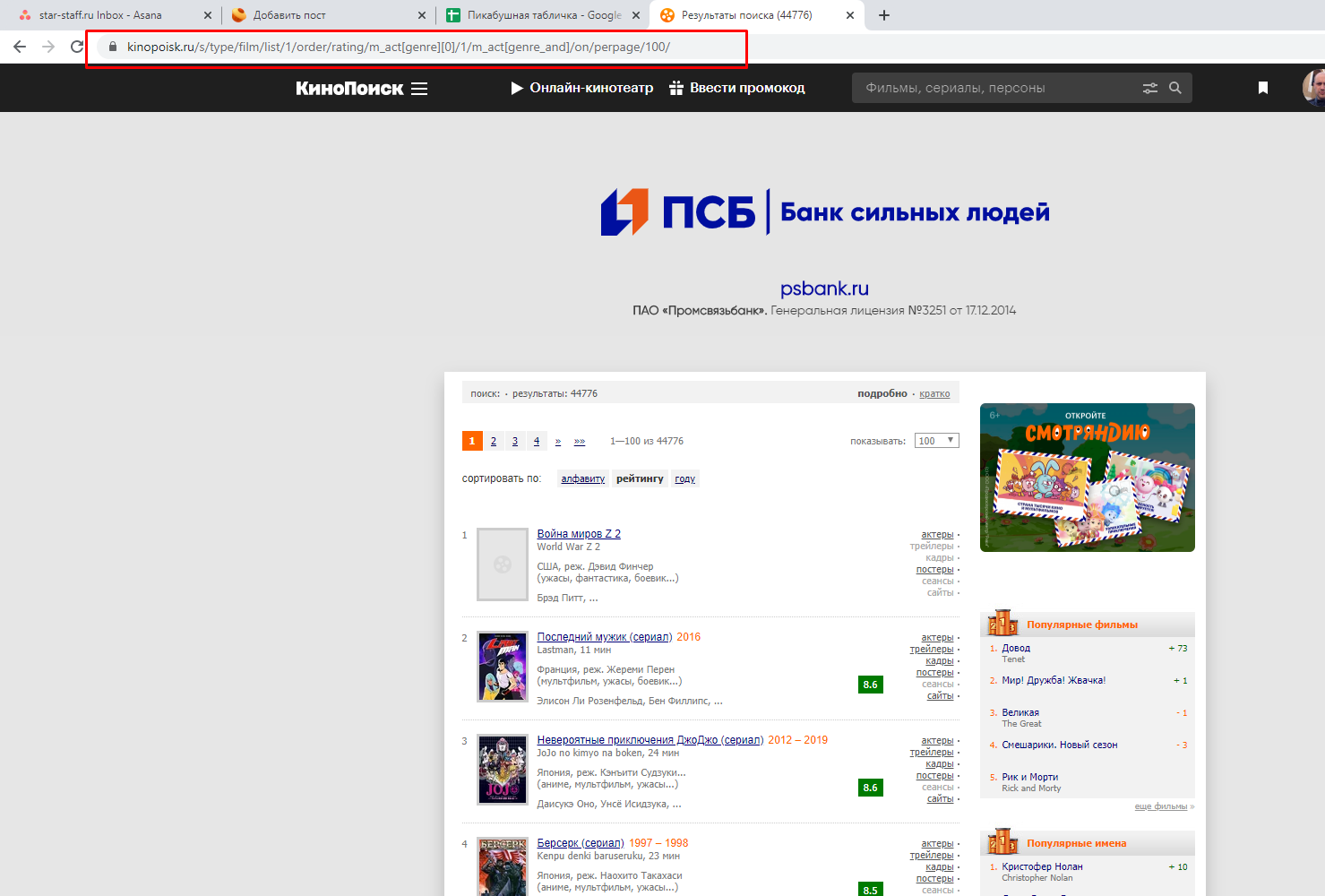
Task: Open сайты link for Последний мужик
Action: click(941, 696)
